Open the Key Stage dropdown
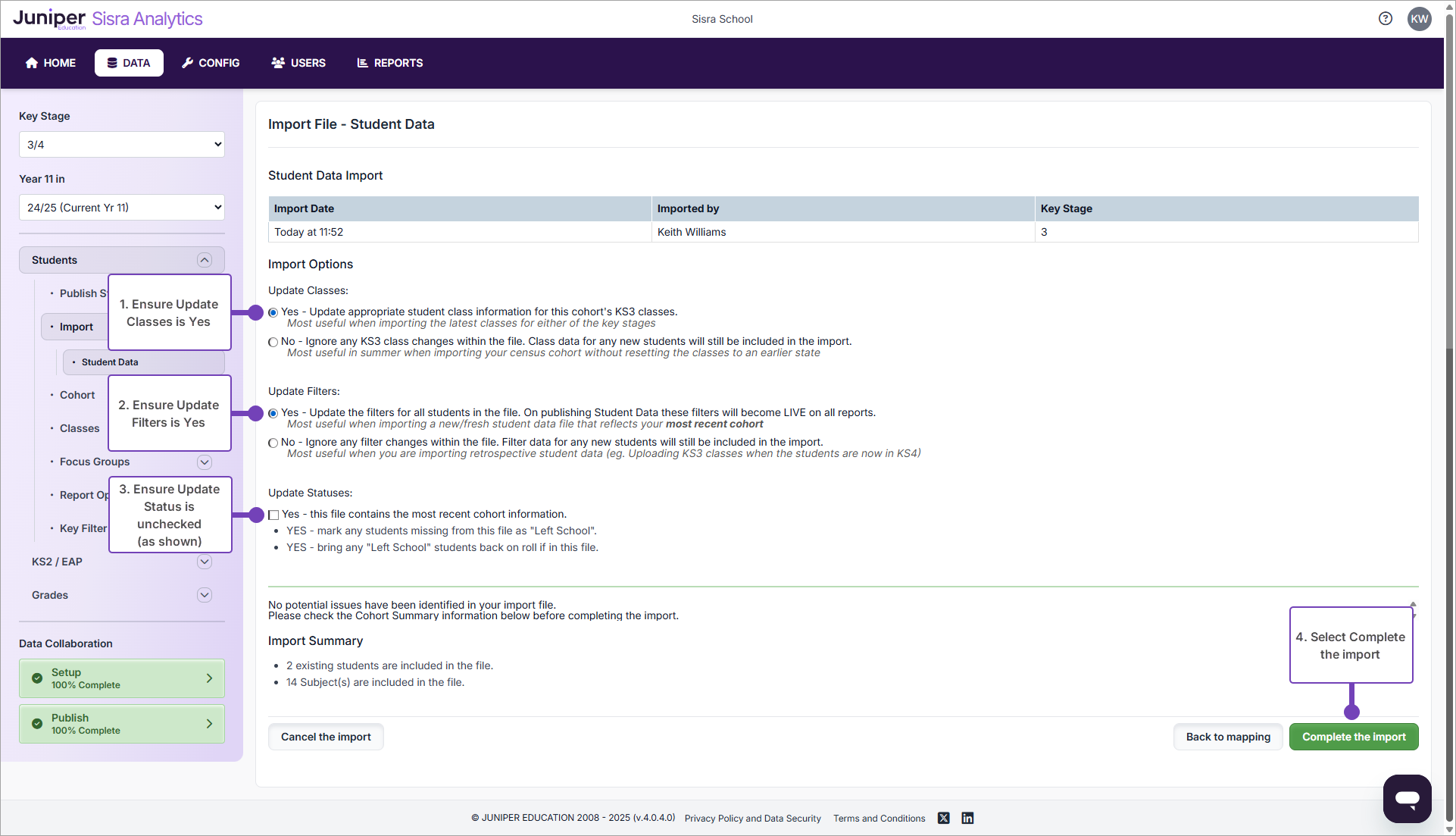Viewport: 1456px width, 836px height. coord(122,145)
